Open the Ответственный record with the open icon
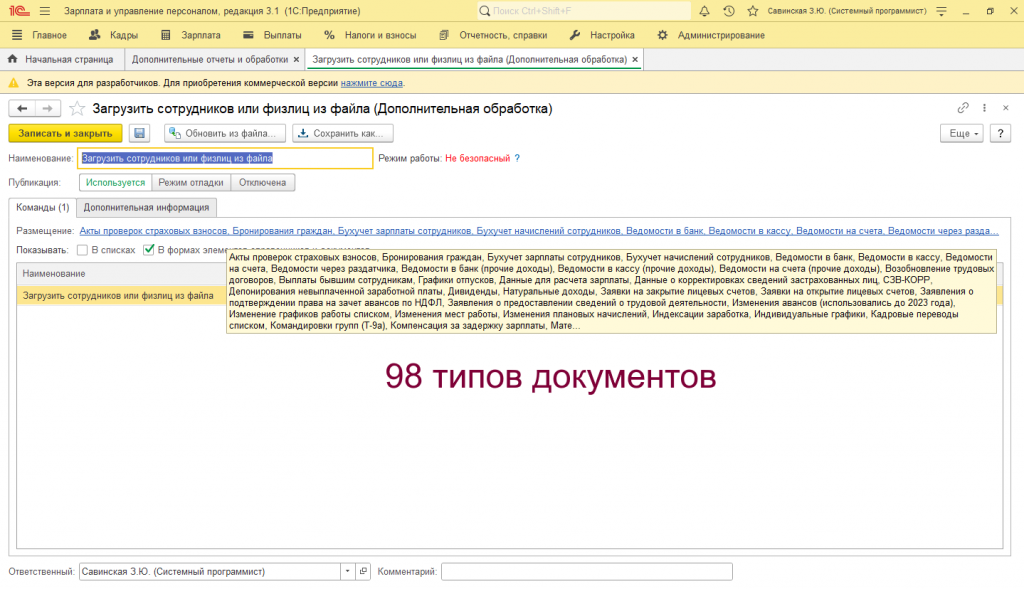 click(x=363, y=571)
